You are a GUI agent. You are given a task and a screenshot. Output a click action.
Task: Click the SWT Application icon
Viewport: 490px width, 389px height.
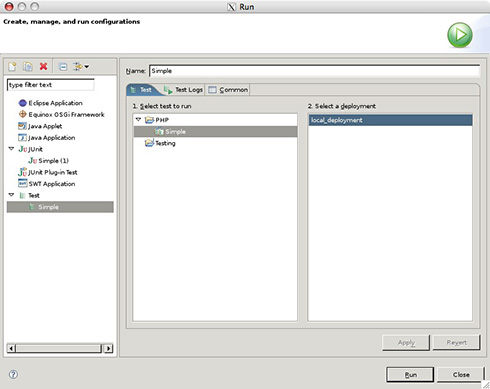22,184
